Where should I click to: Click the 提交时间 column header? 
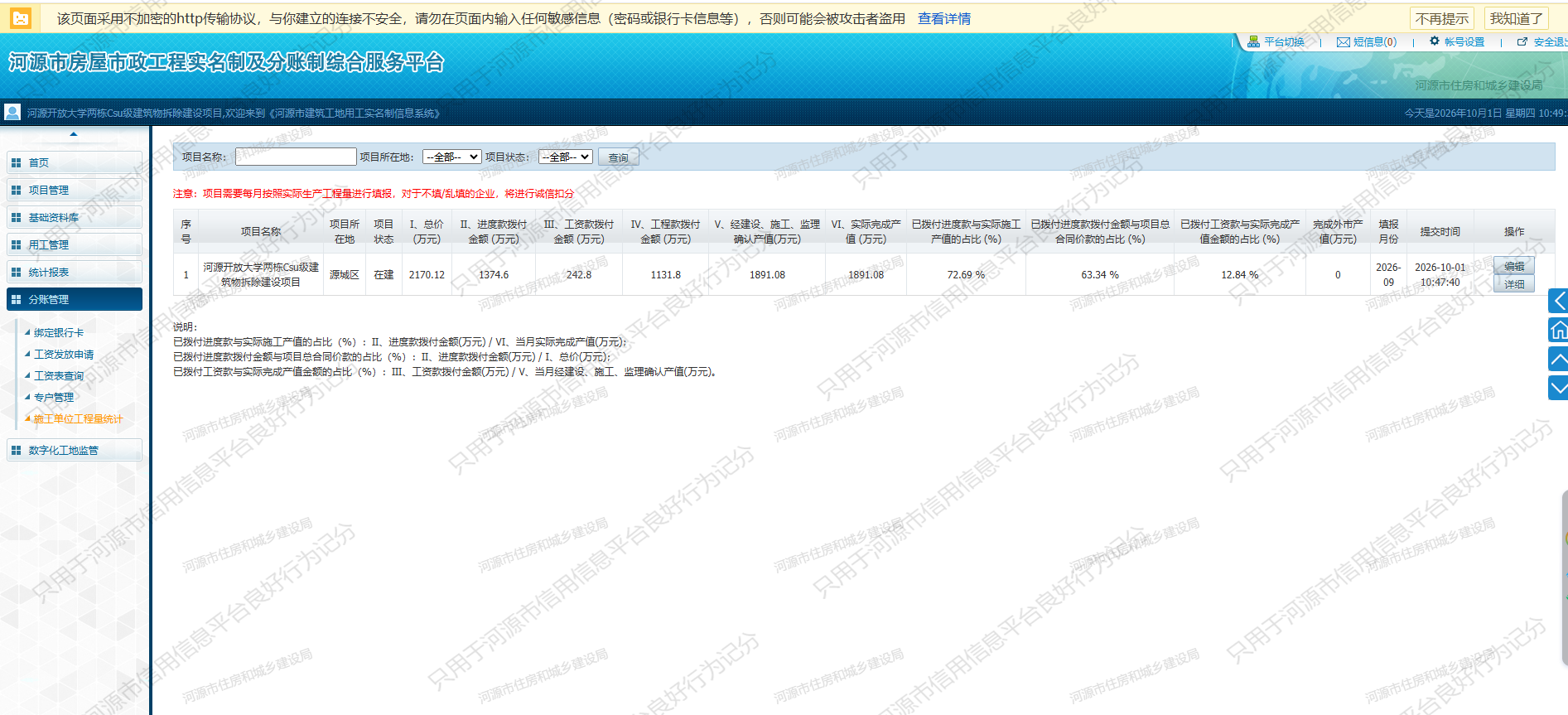pyautogui.click(x=1440, y=232)
